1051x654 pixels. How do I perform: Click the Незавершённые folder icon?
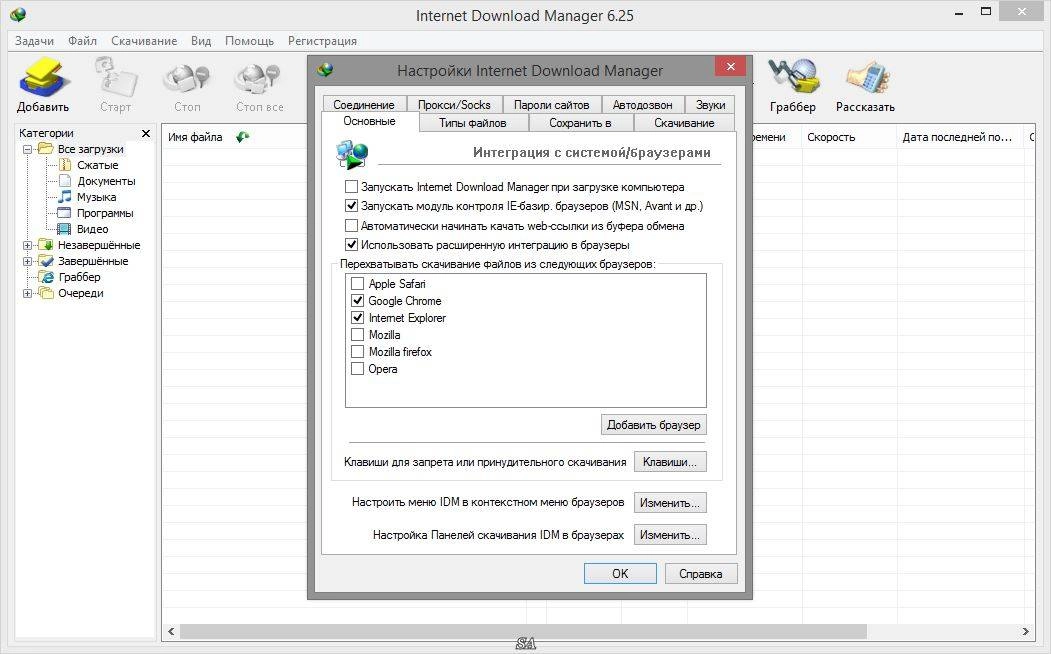coord(46,245)
